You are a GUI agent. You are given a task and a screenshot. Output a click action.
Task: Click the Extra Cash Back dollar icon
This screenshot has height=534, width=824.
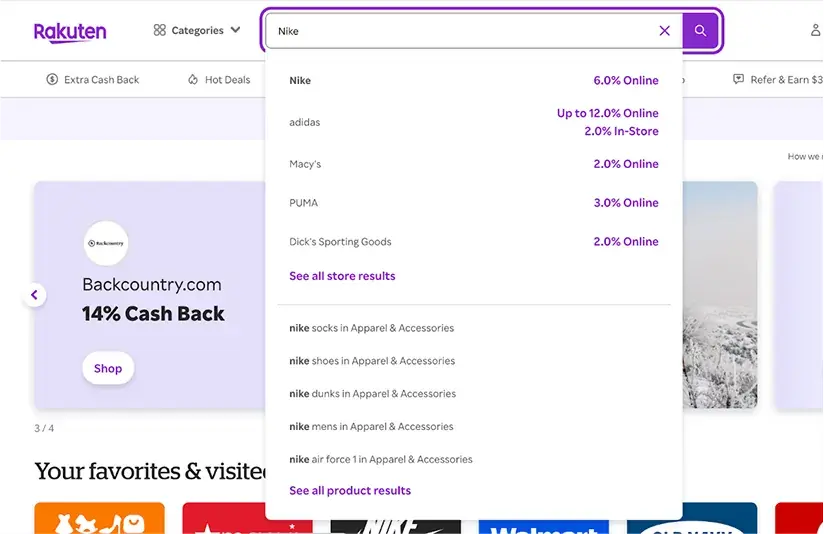tap(52, 79)
